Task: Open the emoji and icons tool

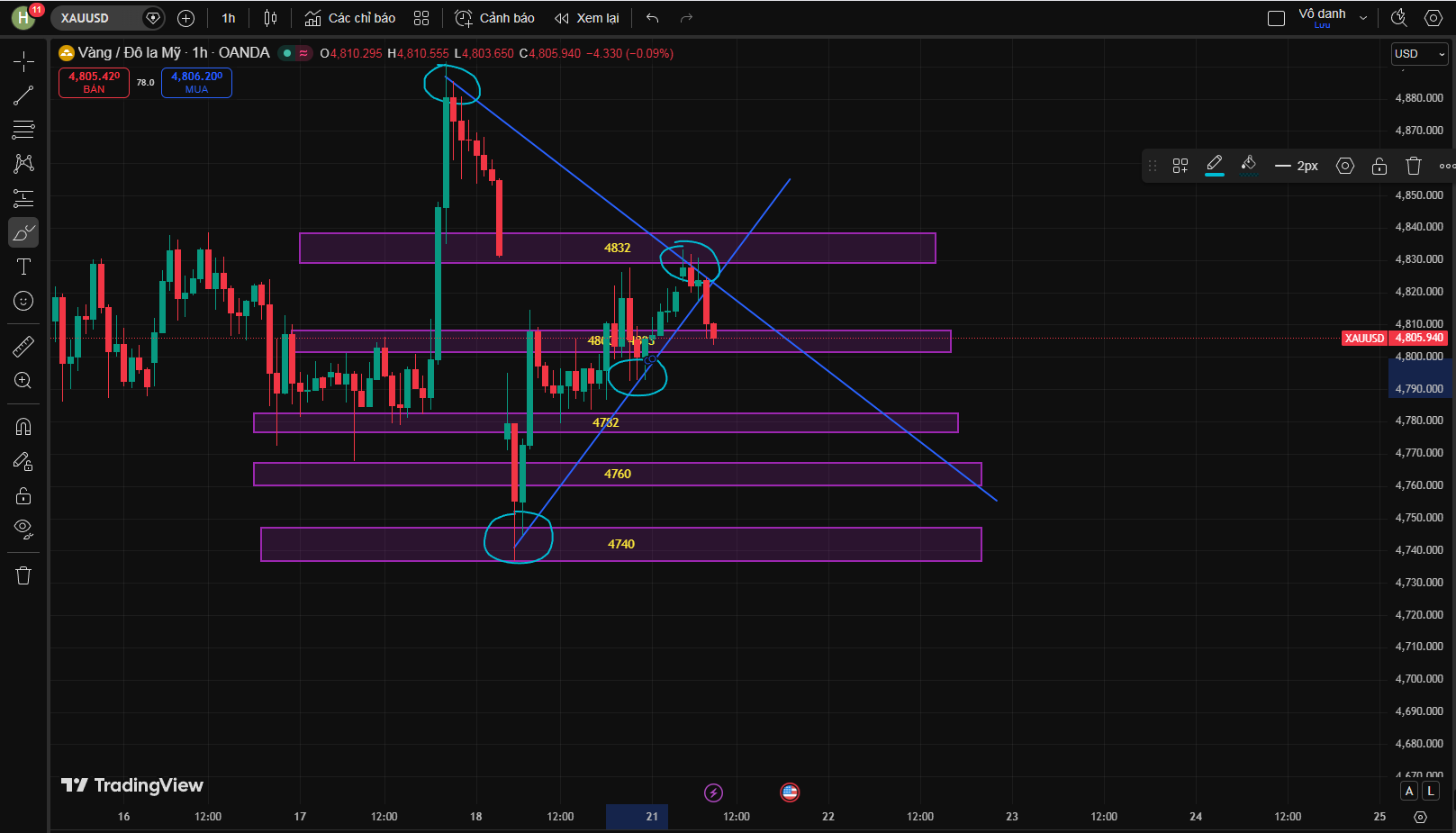Action: pos(23,301)
